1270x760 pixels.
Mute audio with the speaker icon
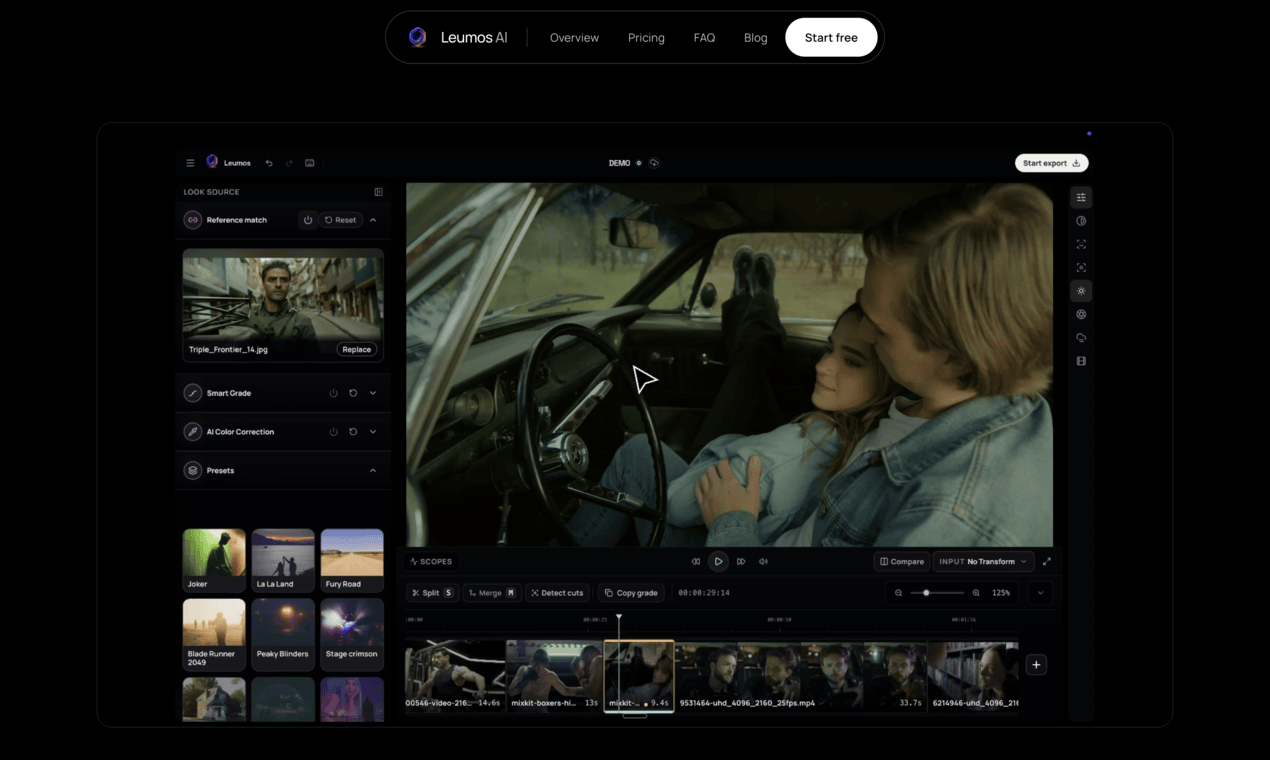tap(763, 562)
